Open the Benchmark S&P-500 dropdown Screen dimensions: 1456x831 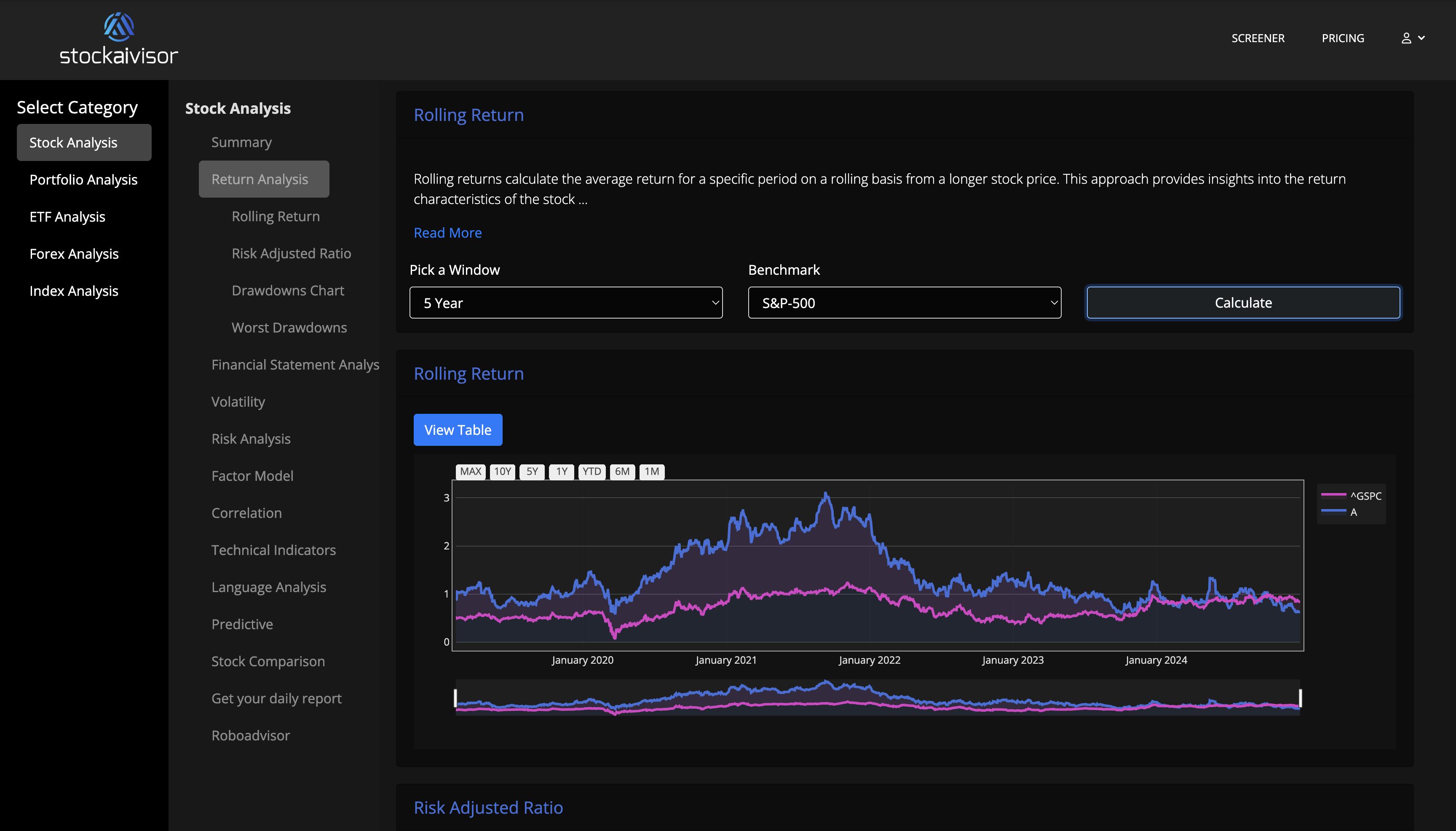(x=904, y=303)
